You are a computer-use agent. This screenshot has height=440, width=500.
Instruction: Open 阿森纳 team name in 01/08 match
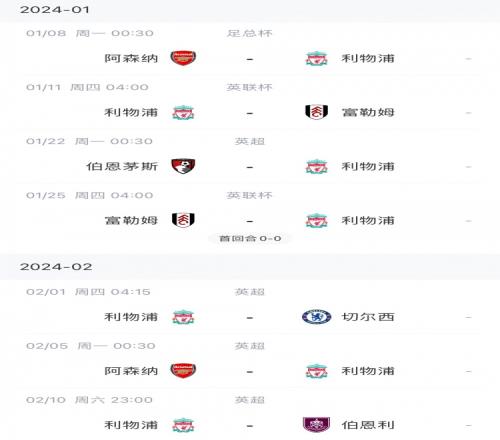[131, 58]
